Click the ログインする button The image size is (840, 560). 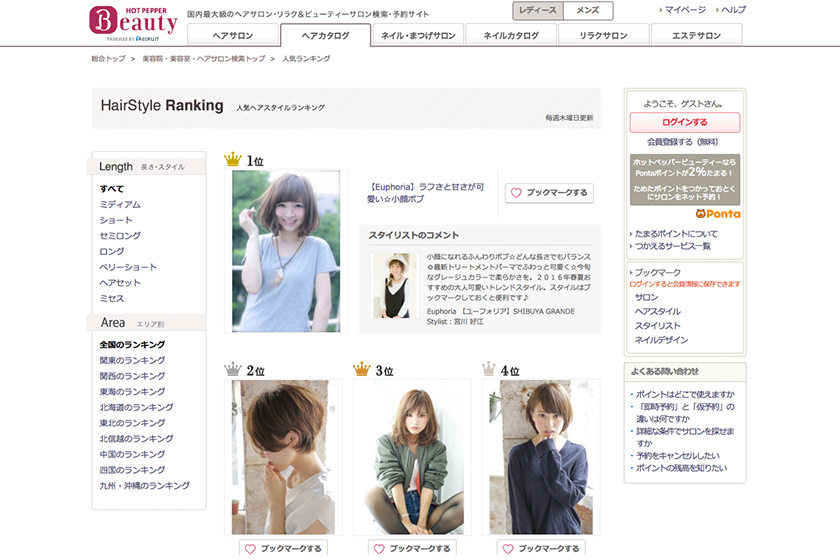685,122
